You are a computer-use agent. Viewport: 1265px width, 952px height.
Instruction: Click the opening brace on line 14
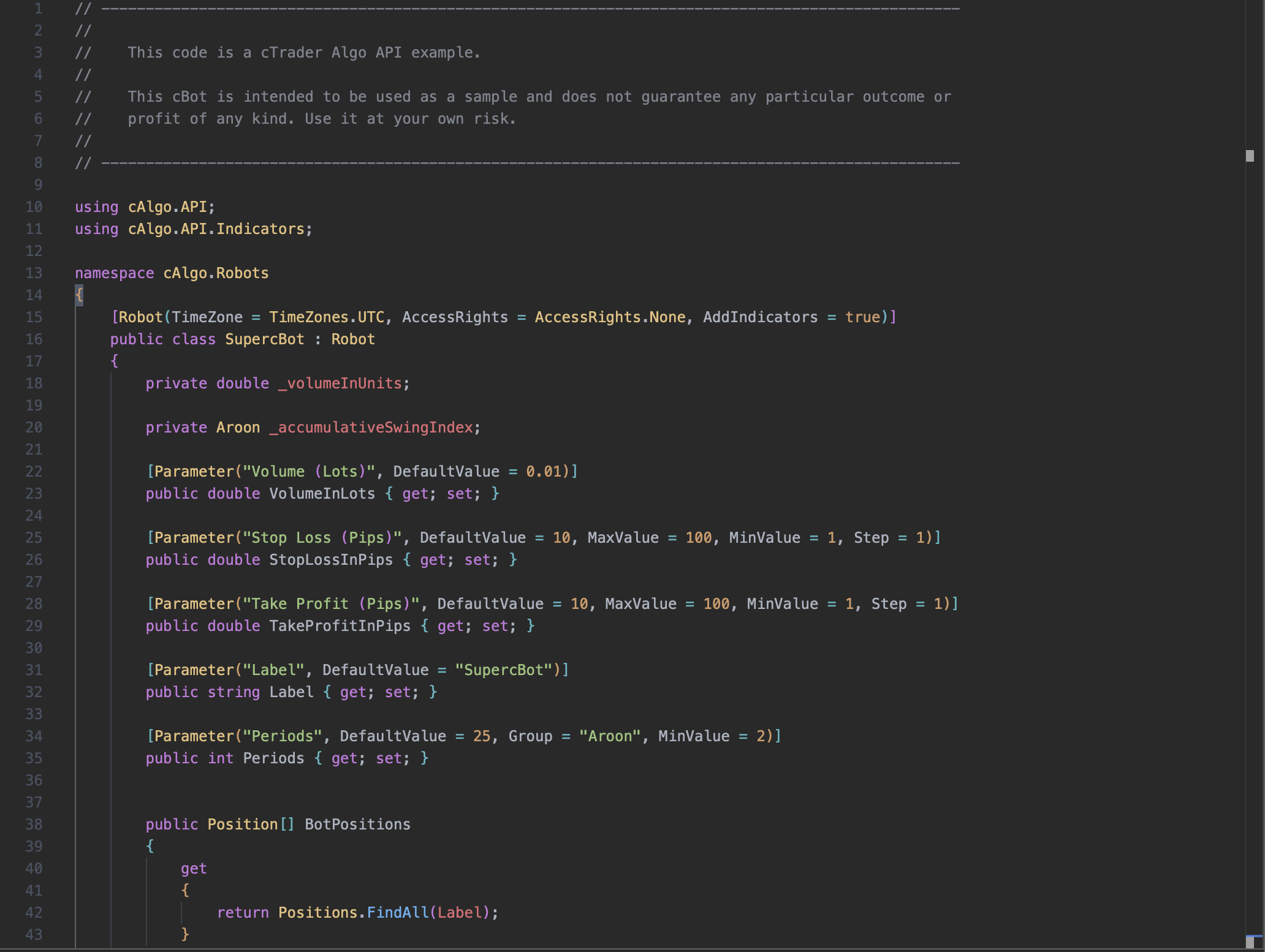pyautogui.click(x=79, y=295)
